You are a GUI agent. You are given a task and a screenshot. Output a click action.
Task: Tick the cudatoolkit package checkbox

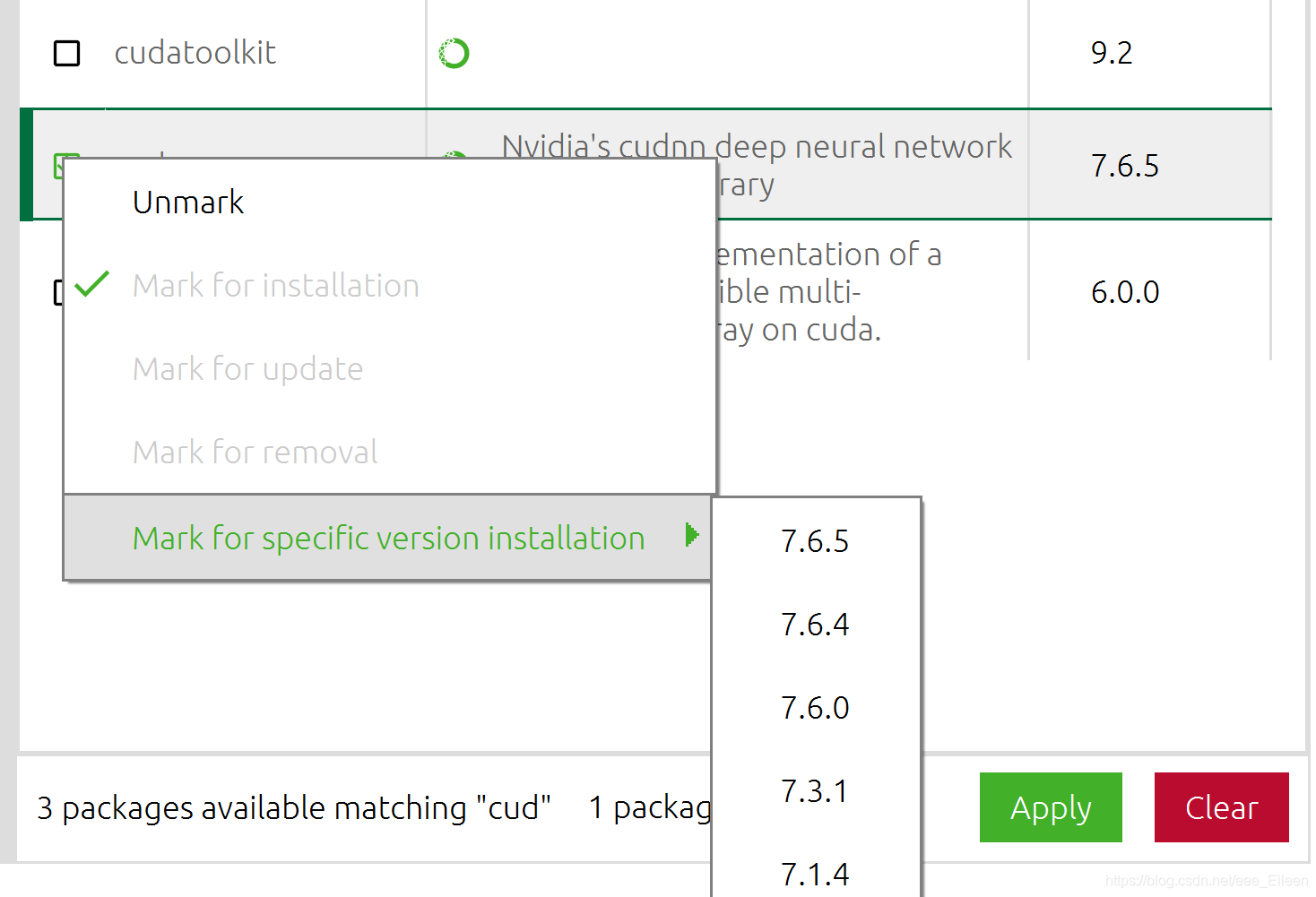tap(67, 54)
